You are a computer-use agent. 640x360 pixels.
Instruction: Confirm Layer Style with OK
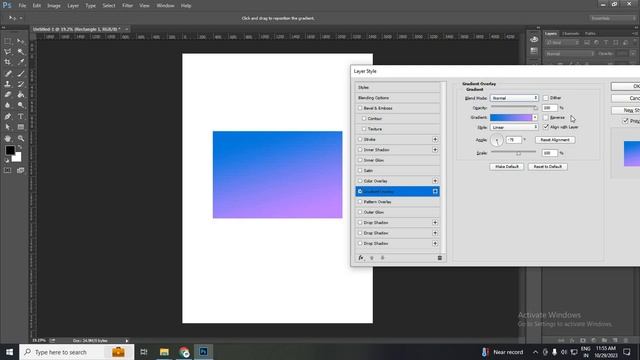coord(625,87)
